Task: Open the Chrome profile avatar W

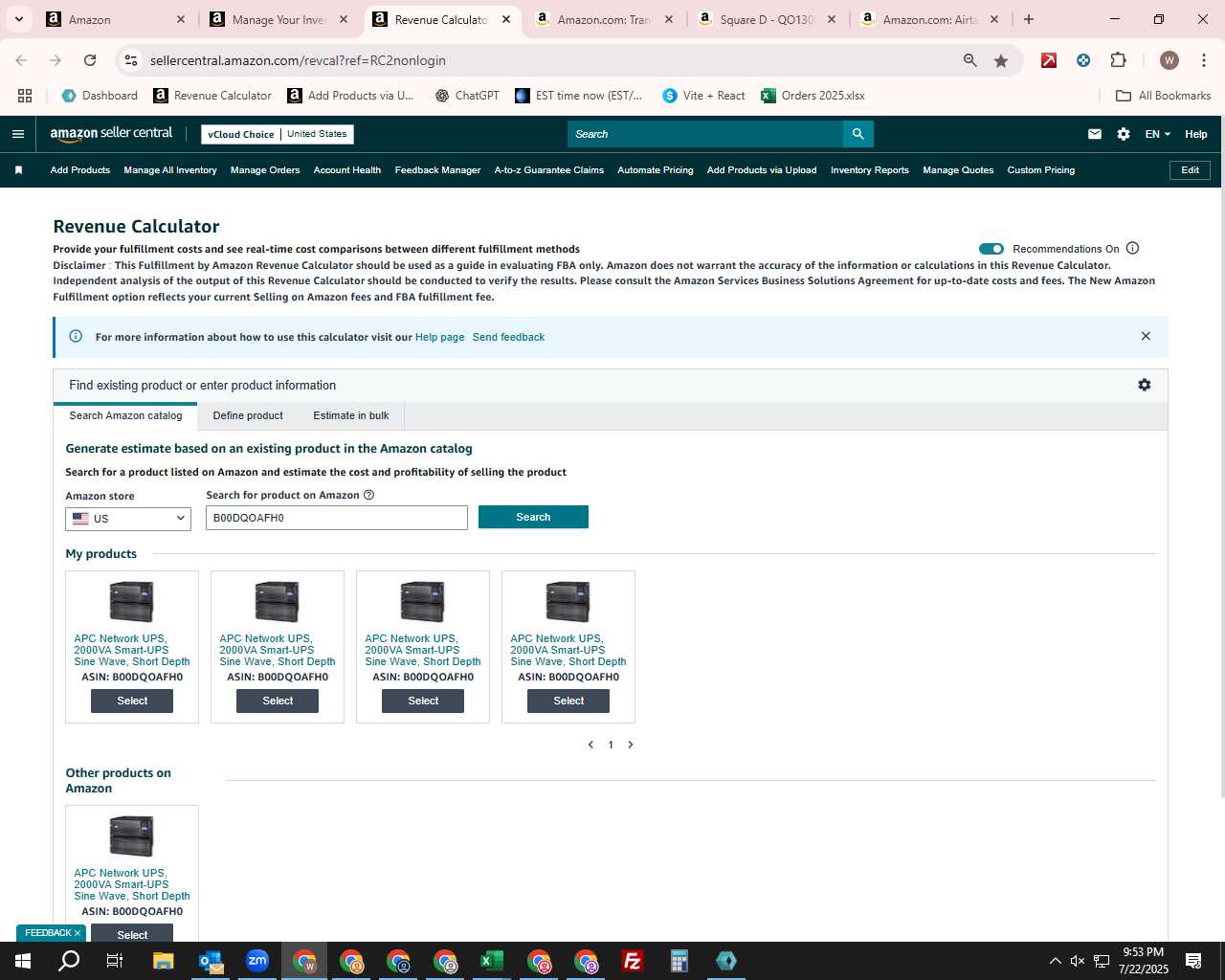Action: click(1169, 60)
